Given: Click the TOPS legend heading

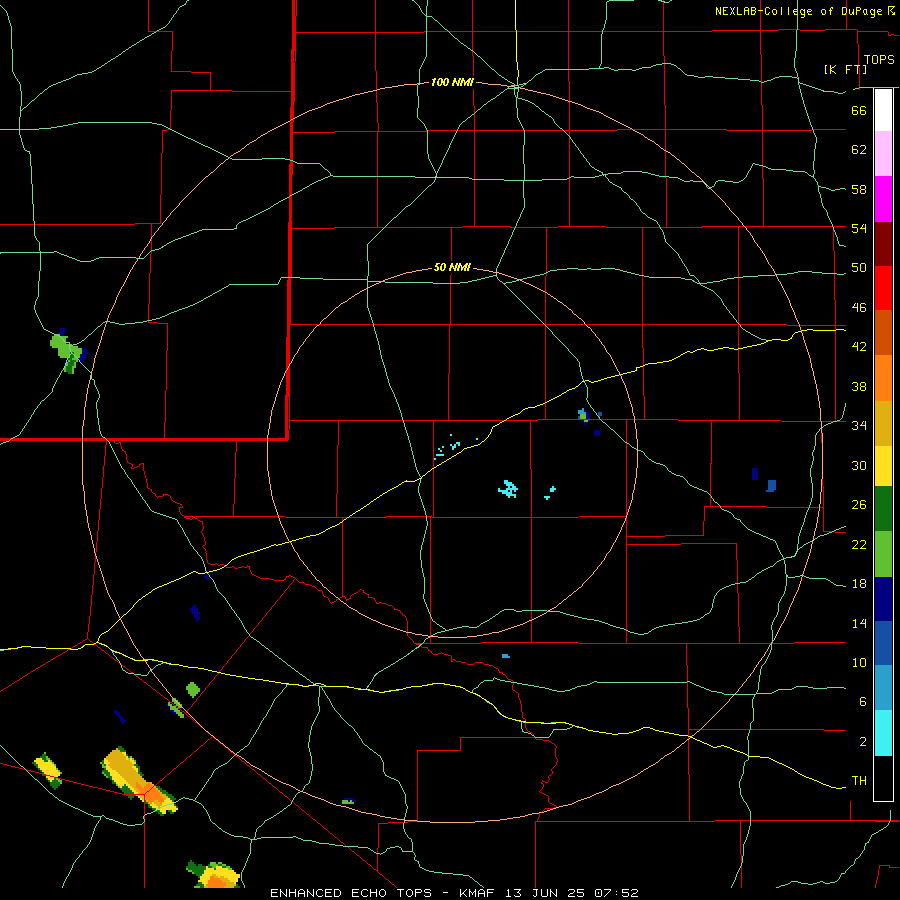Looking at the screenshot, I should (879, 60).
